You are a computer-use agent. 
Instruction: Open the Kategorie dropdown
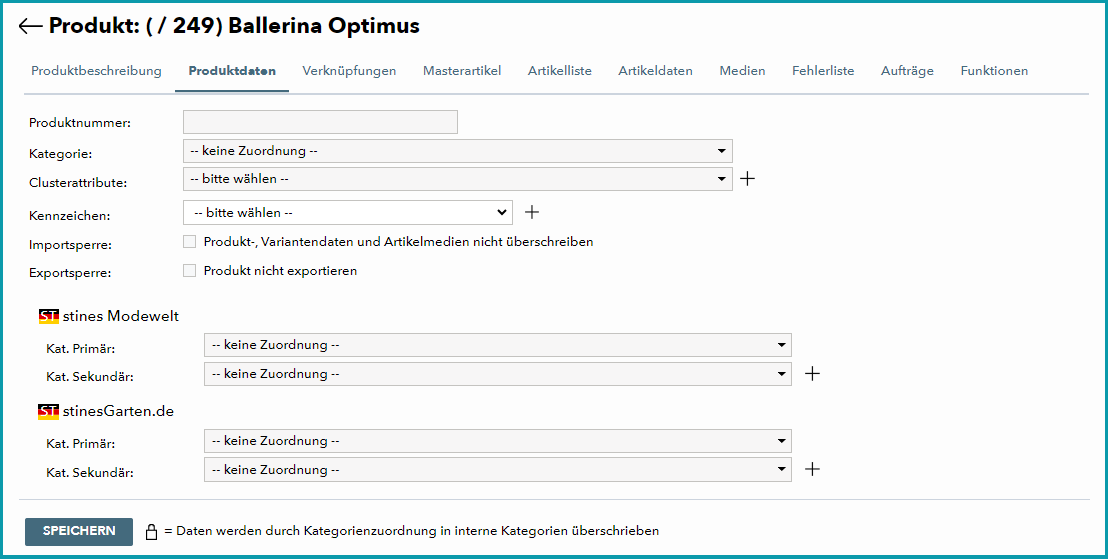[x=458, y=151]
